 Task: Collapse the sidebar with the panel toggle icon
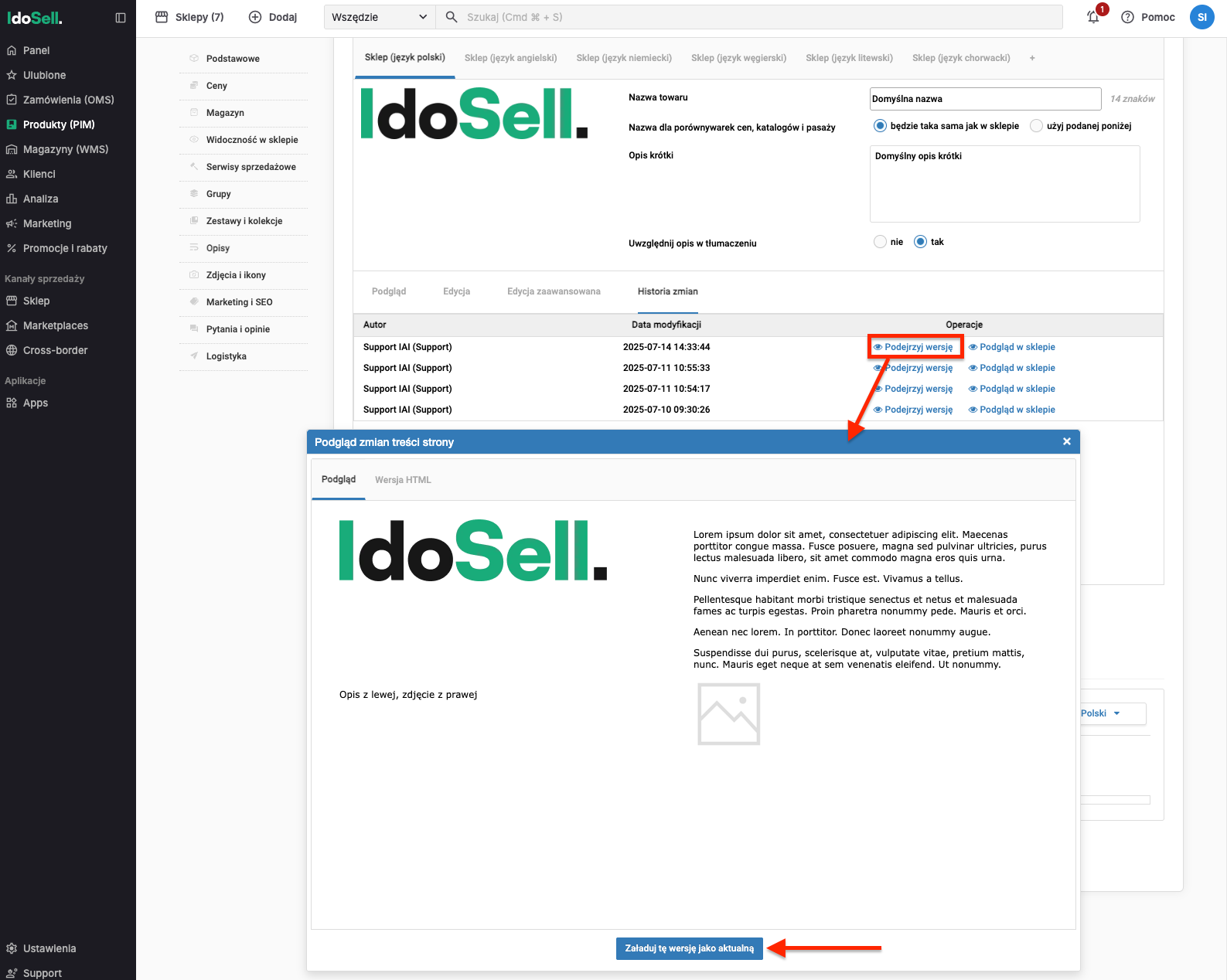(121, 18)
